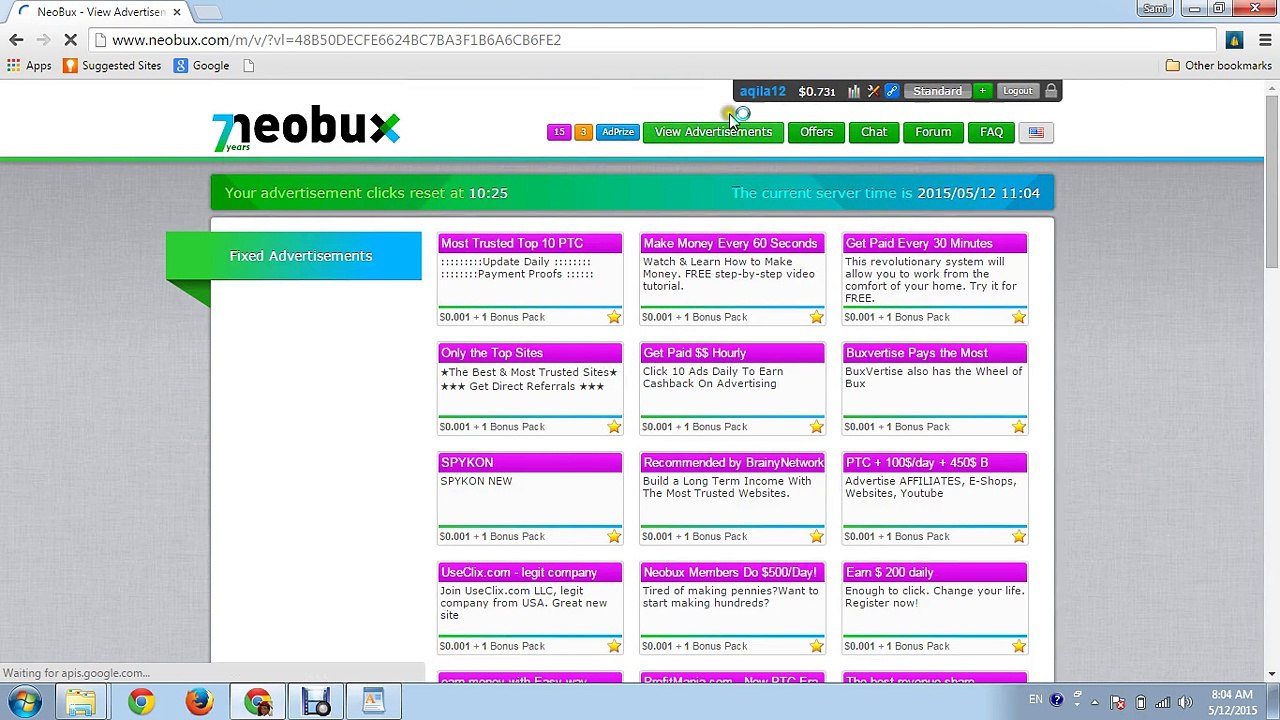This screenshot has height=720, width=1280.
Task: Open the AdPrize button
Action: [617, 132]
